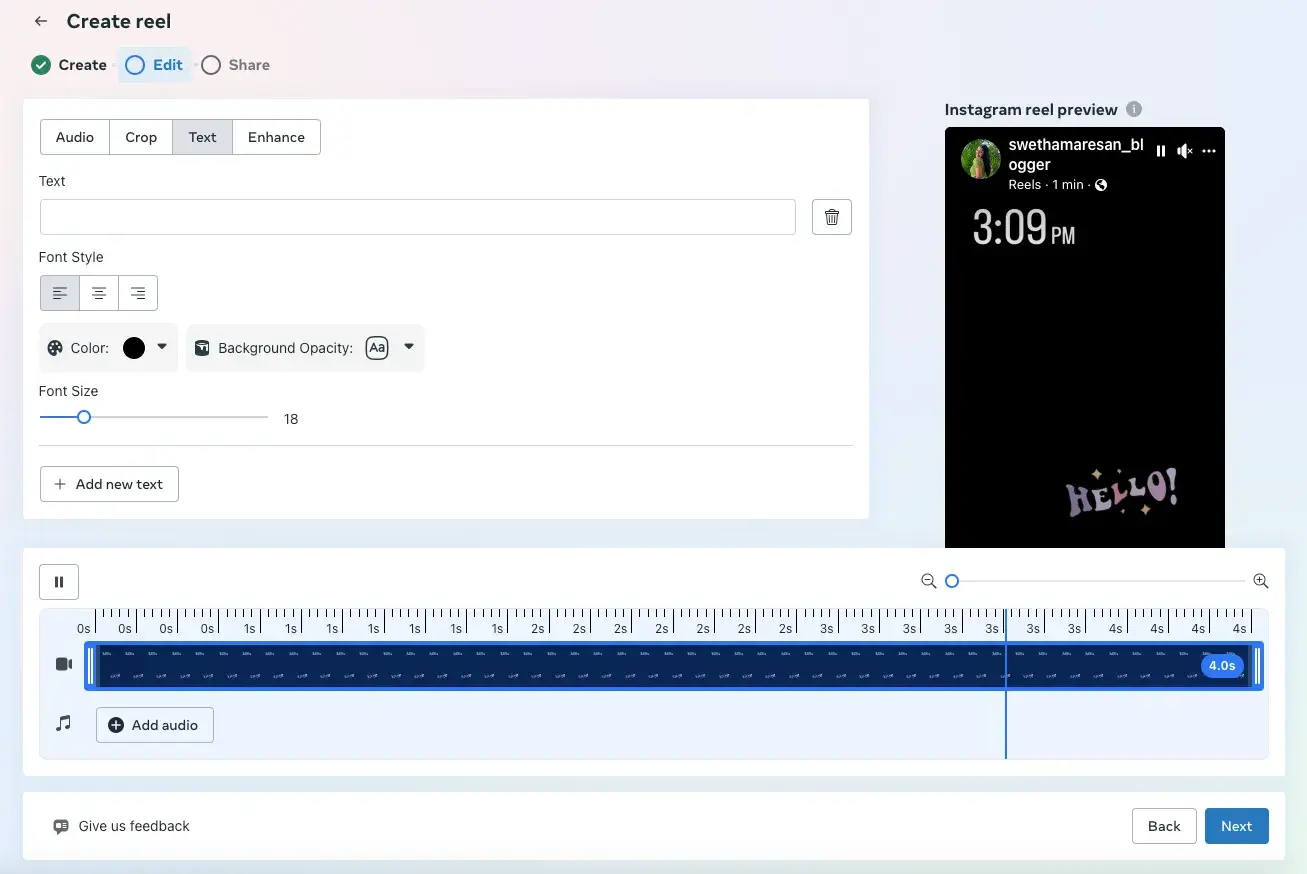Click the Back button
Screen dimensions: 1307x874
pos(1164,826)
